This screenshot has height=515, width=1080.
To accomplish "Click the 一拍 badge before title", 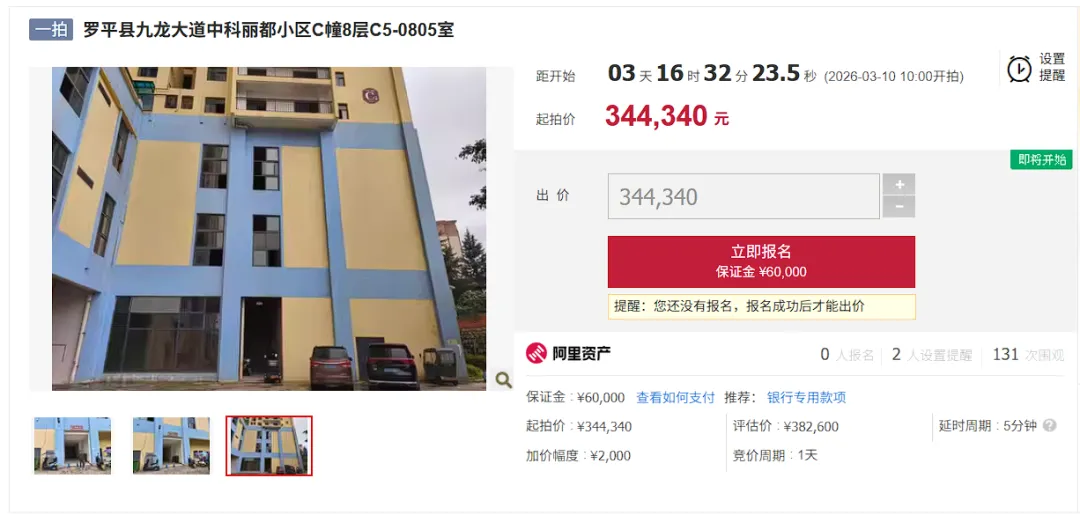I will [x=51, y=30].
